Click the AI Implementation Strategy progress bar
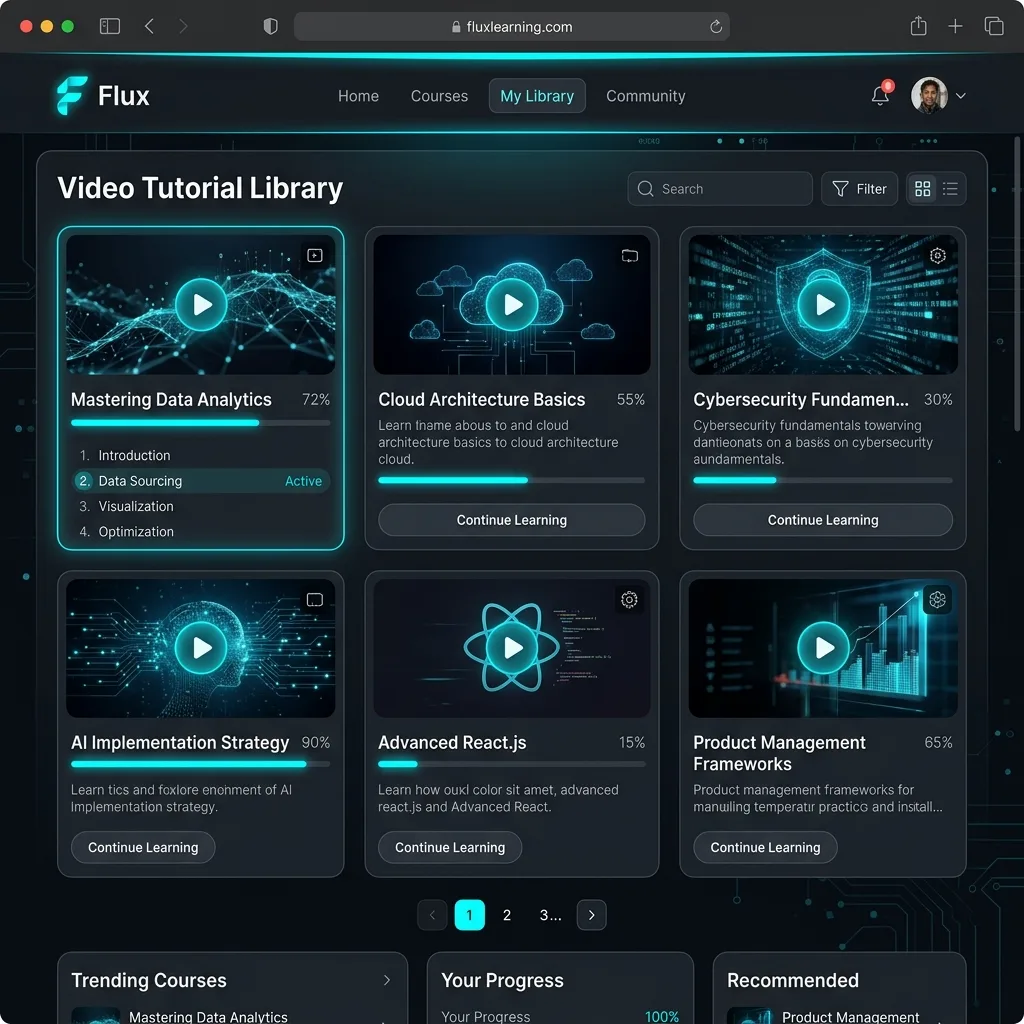Screen dimensions: 1024x1024 click(x=200, y=763)
